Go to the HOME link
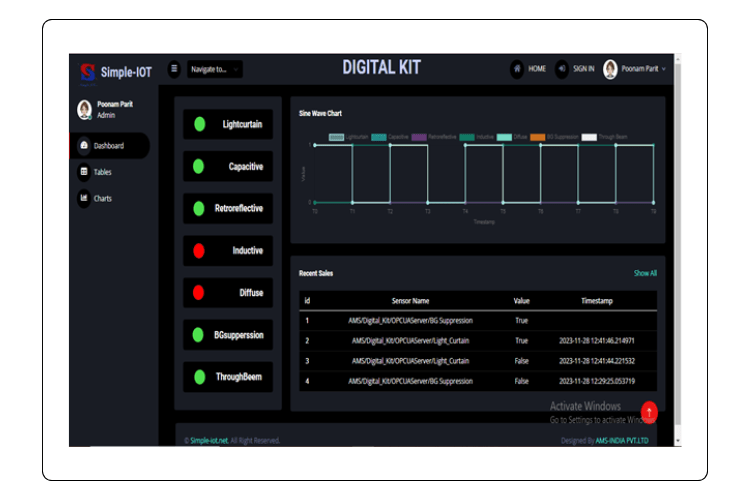The image size is (750, 500). [537, 69]
